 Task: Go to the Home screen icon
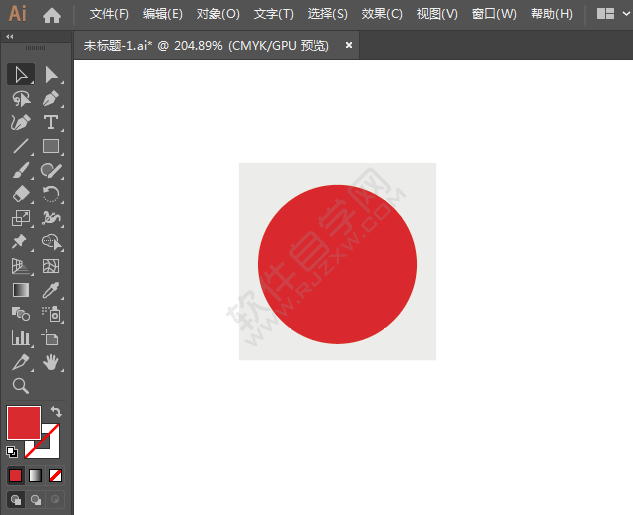coord(52,15)
